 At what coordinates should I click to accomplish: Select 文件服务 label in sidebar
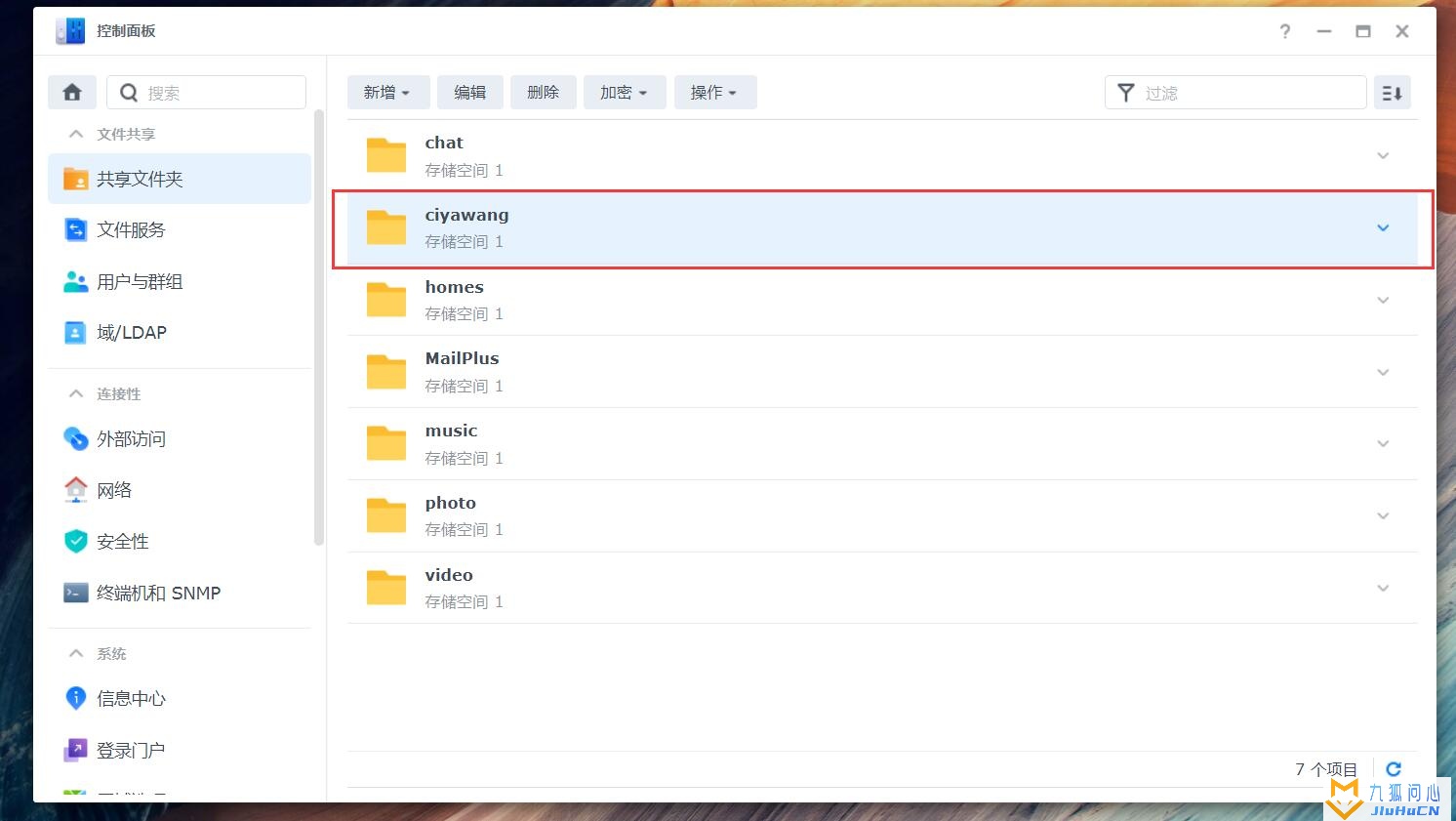[132, 230]
